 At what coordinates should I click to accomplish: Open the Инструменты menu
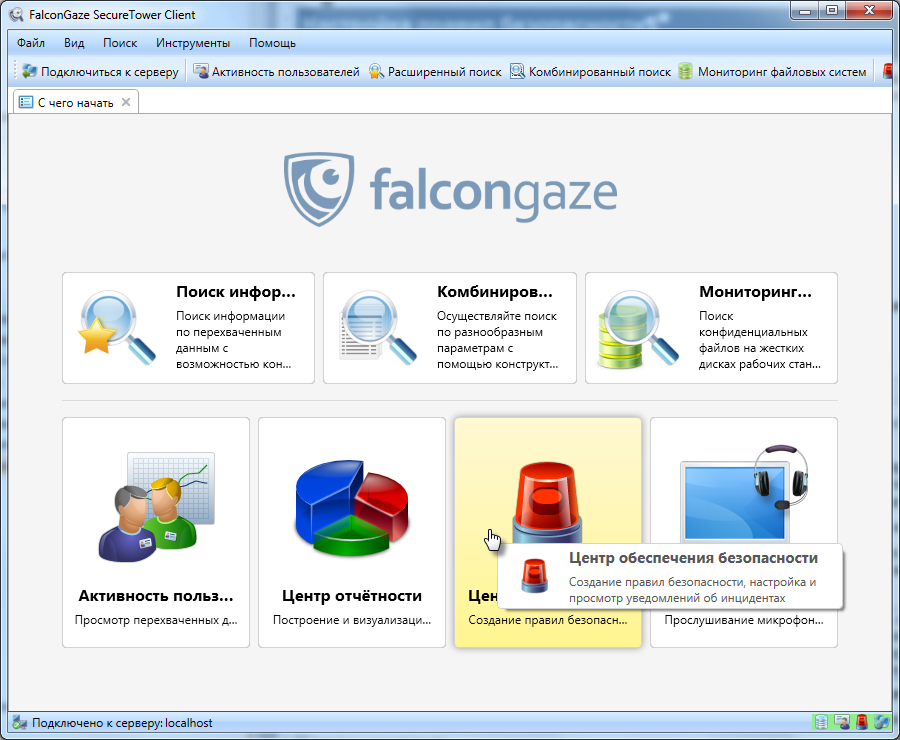(193, 43)
